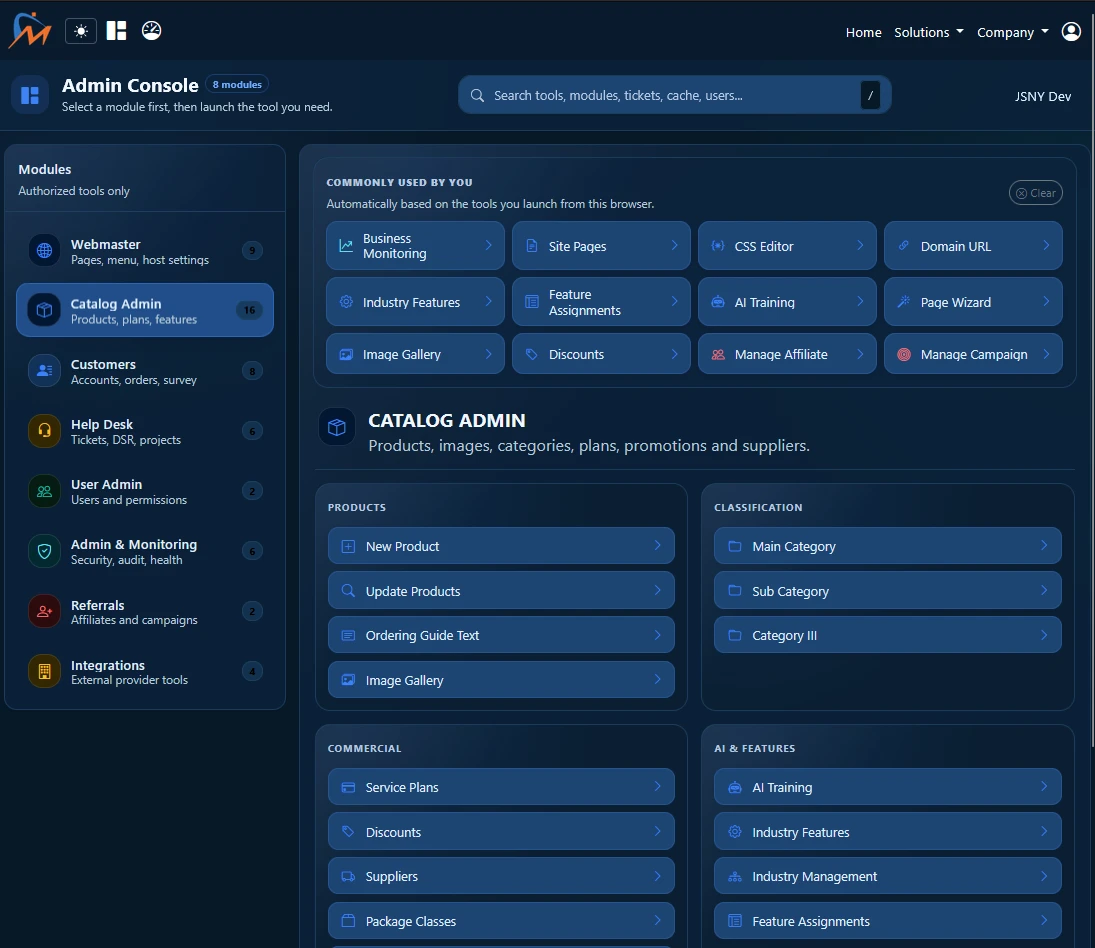Click the Update Products magnifier icon
This screenshot has width=1095, height=948.
348,591
